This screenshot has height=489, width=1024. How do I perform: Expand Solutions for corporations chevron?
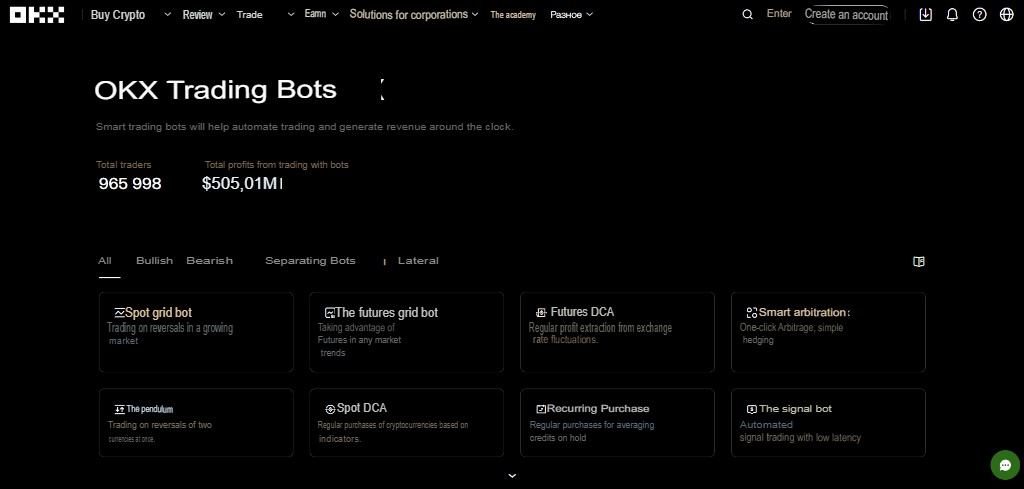(x=475, y=14)
